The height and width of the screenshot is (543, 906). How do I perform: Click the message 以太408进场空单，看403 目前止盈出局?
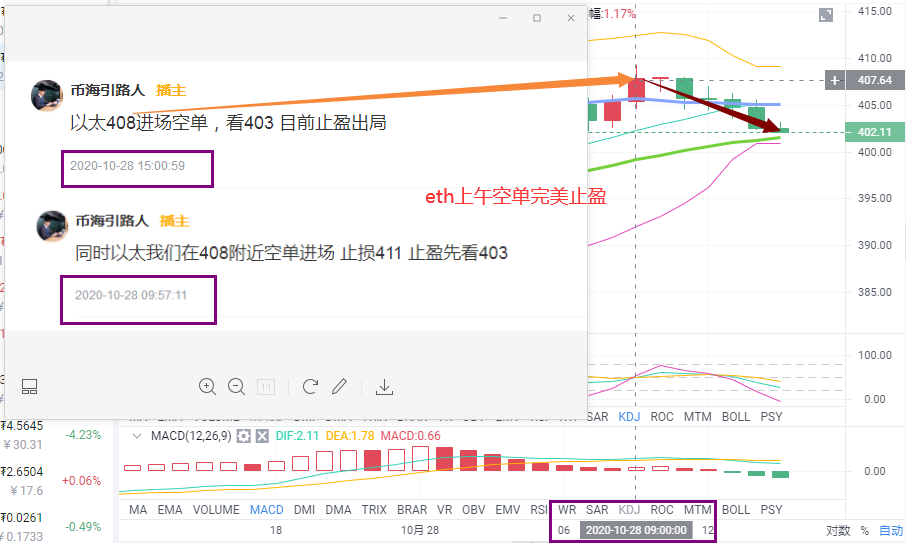coord(228,122)
